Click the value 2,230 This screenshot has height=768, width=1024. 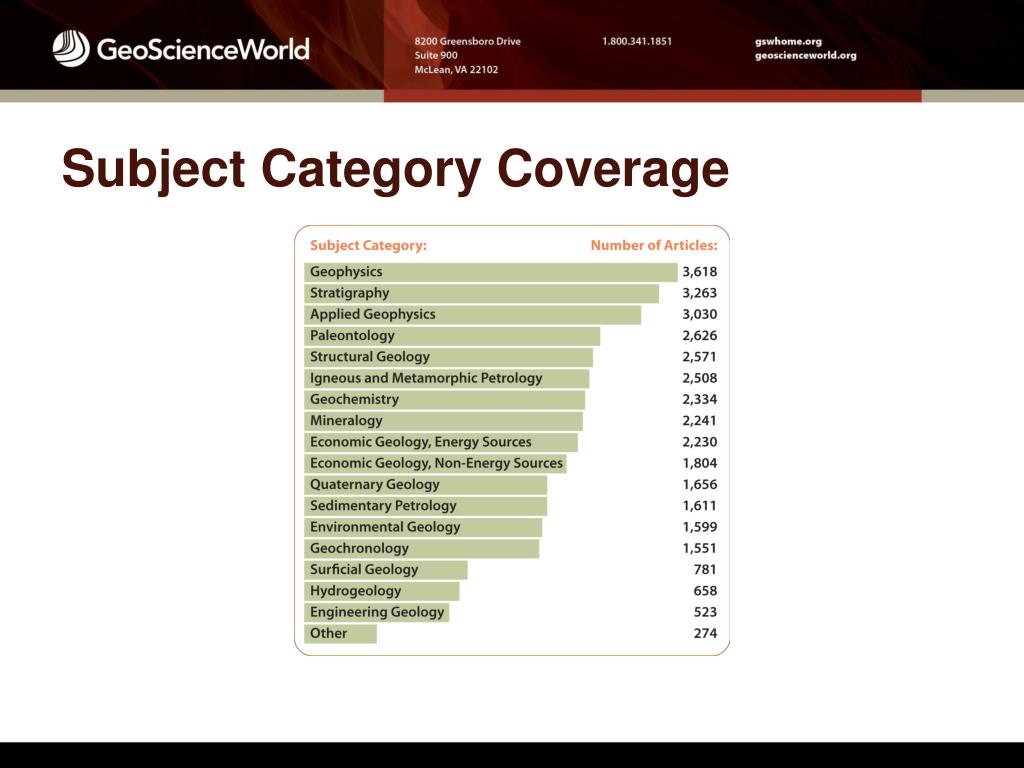(699, 442)
